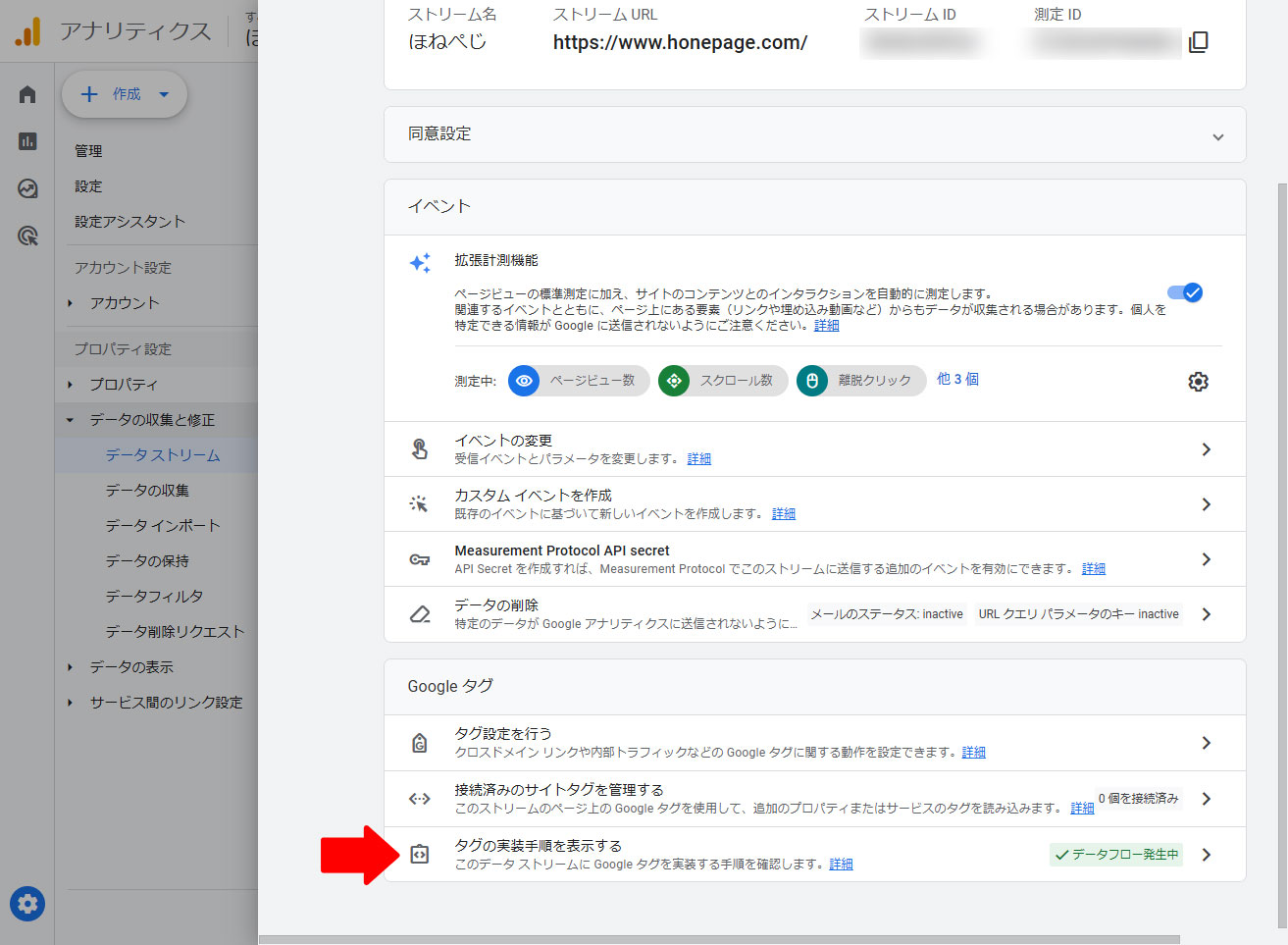
Task: Click the データの削除 eraser icon
Action: point(420,614)
